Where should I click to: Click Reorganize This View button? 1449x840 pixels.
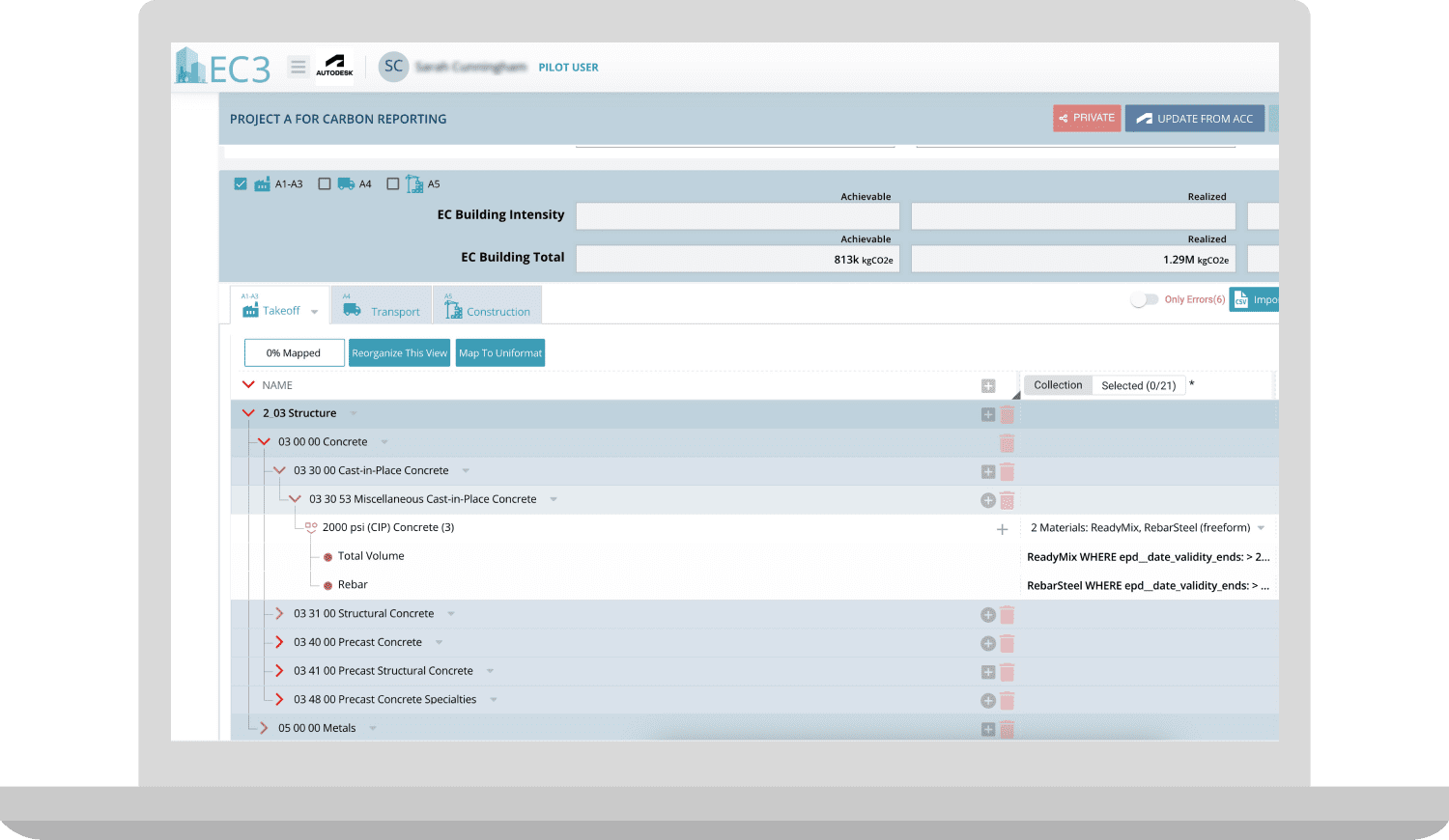(x=399, y=353)
